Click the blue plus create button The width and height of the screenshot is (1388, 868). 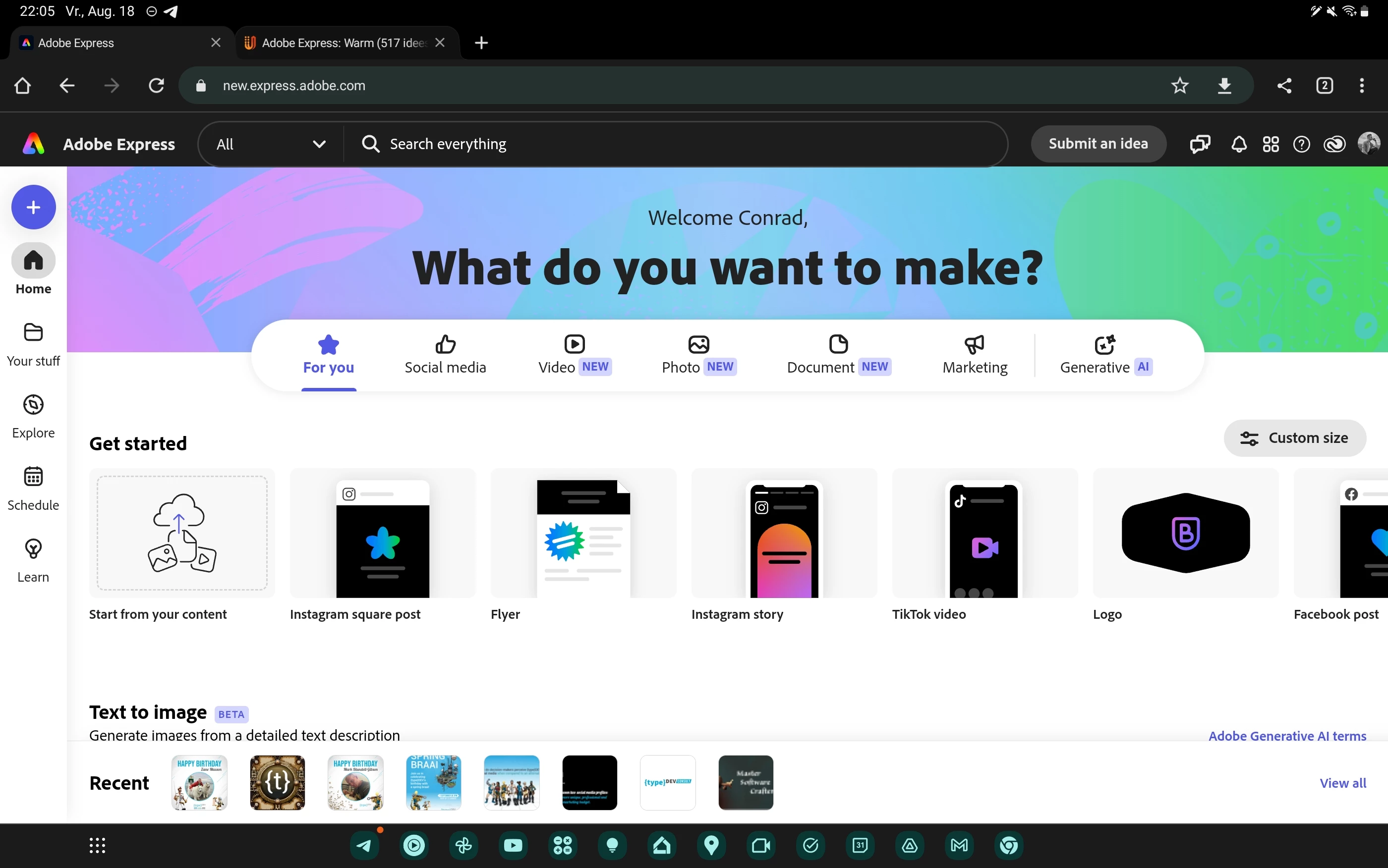[x=33, y=207]
